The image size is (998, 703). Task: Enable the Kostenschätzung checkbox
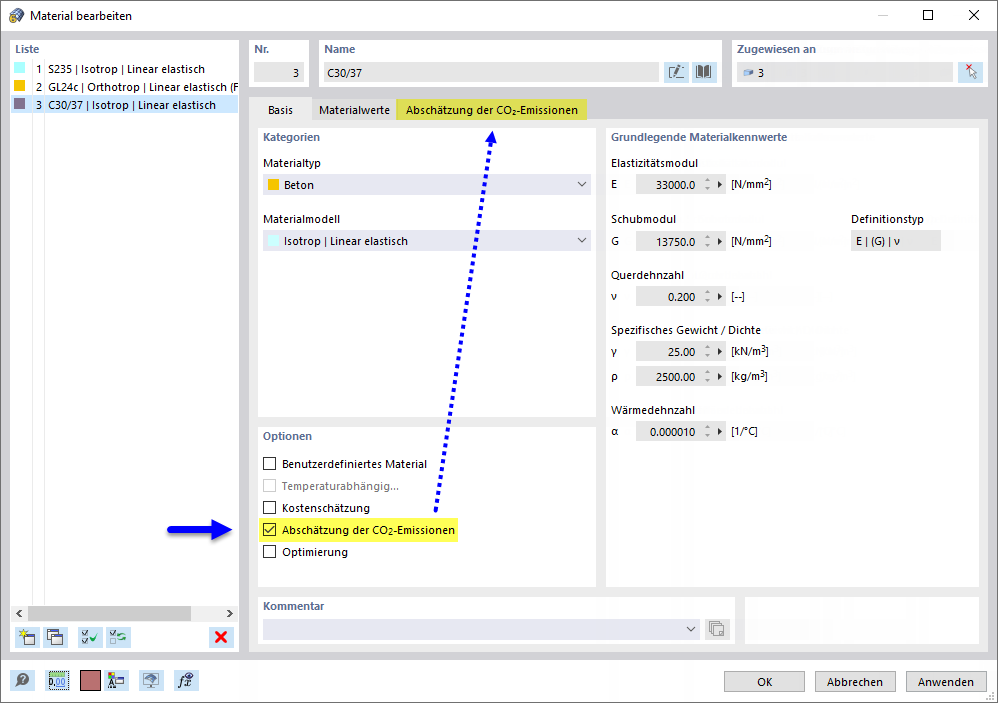click(x=270, y=508)
